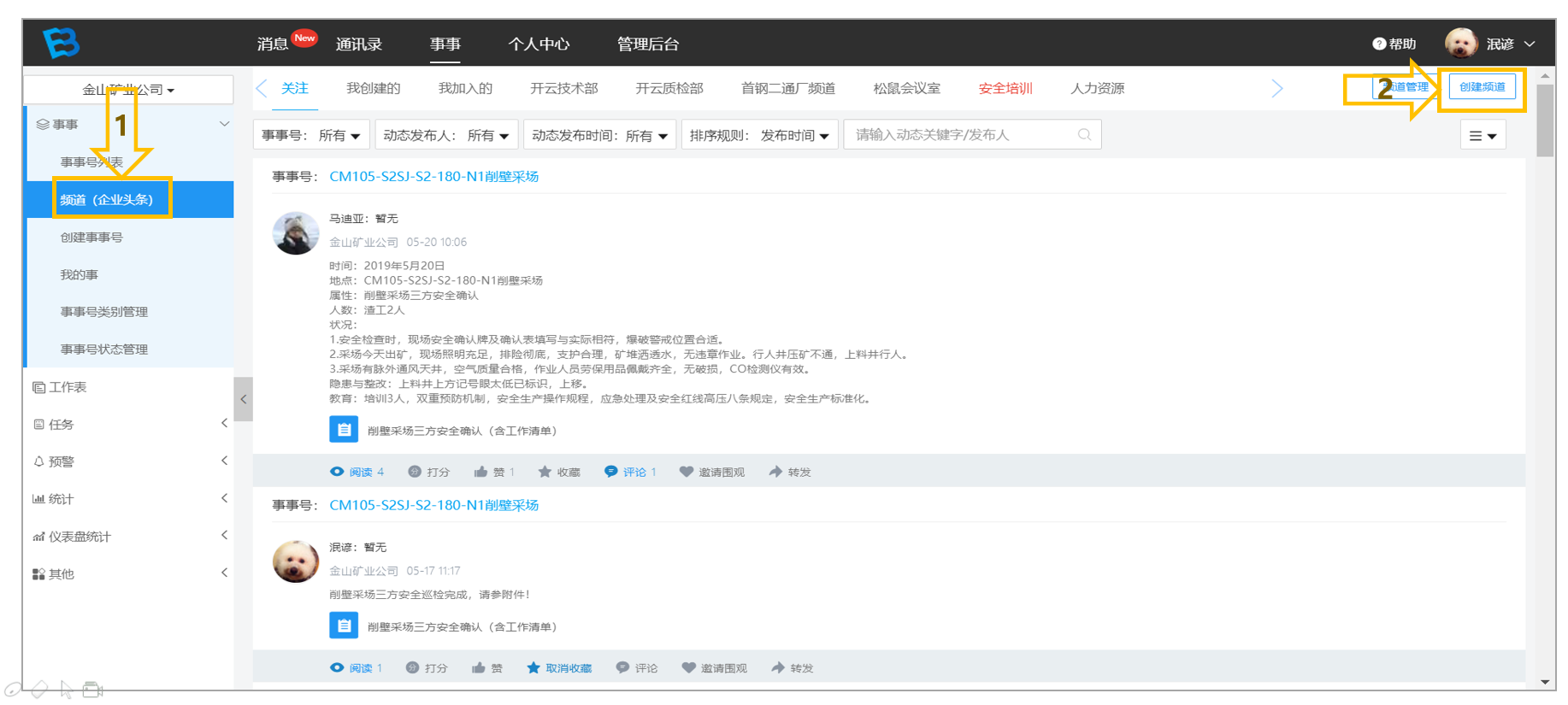Collapse the left sidebar with the arrow handle
The width and height of the screenshot is (1568, 705).
click(244, 399)
